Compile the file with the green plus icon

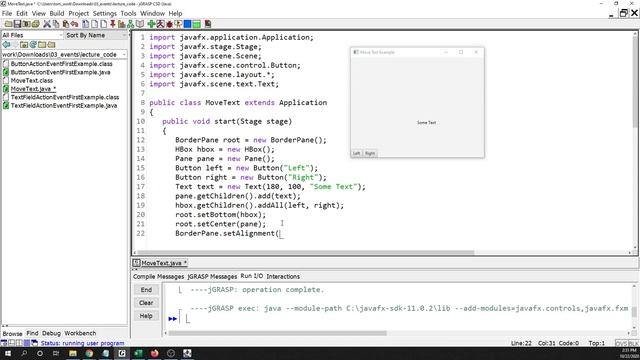(x=151, y=24)
